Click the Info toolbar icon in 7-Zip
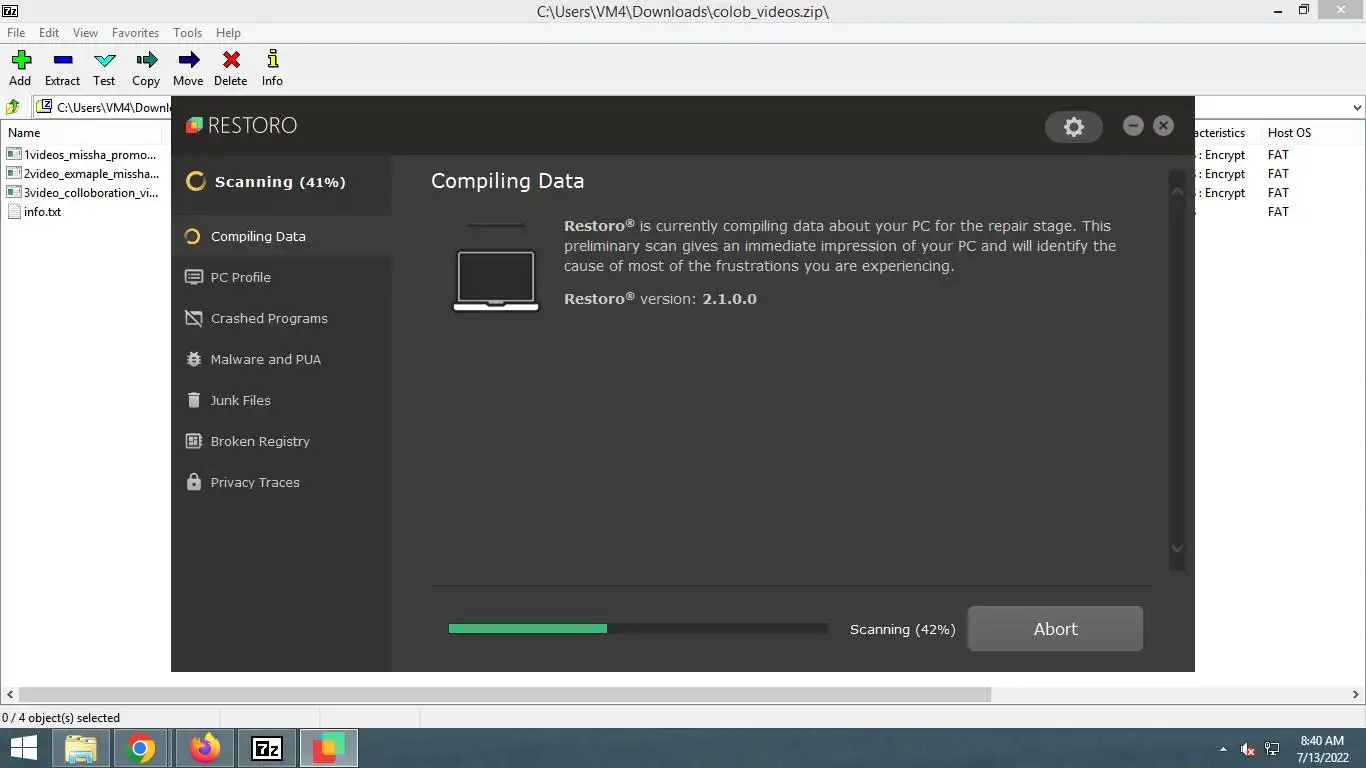1366x768 pixels. pos(272,60)
